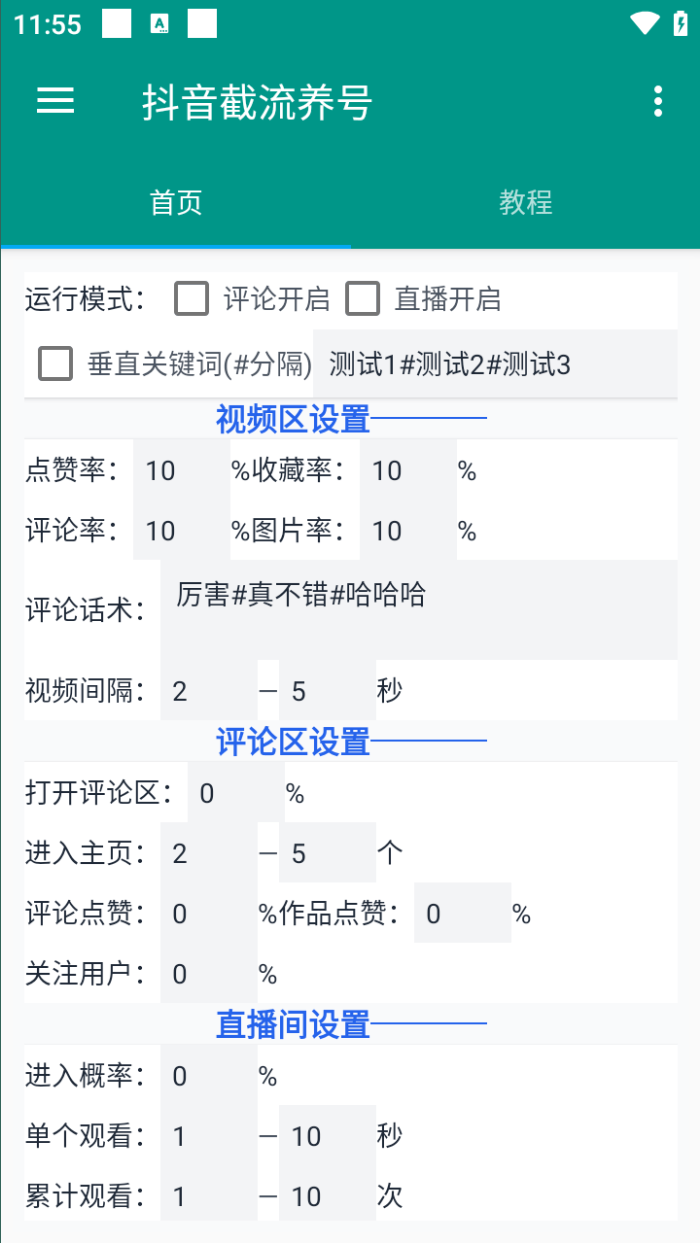Screen dimensions: 700x1243
Task: Click the 累计观看 maximum count field
Action: coord(327,1196)
